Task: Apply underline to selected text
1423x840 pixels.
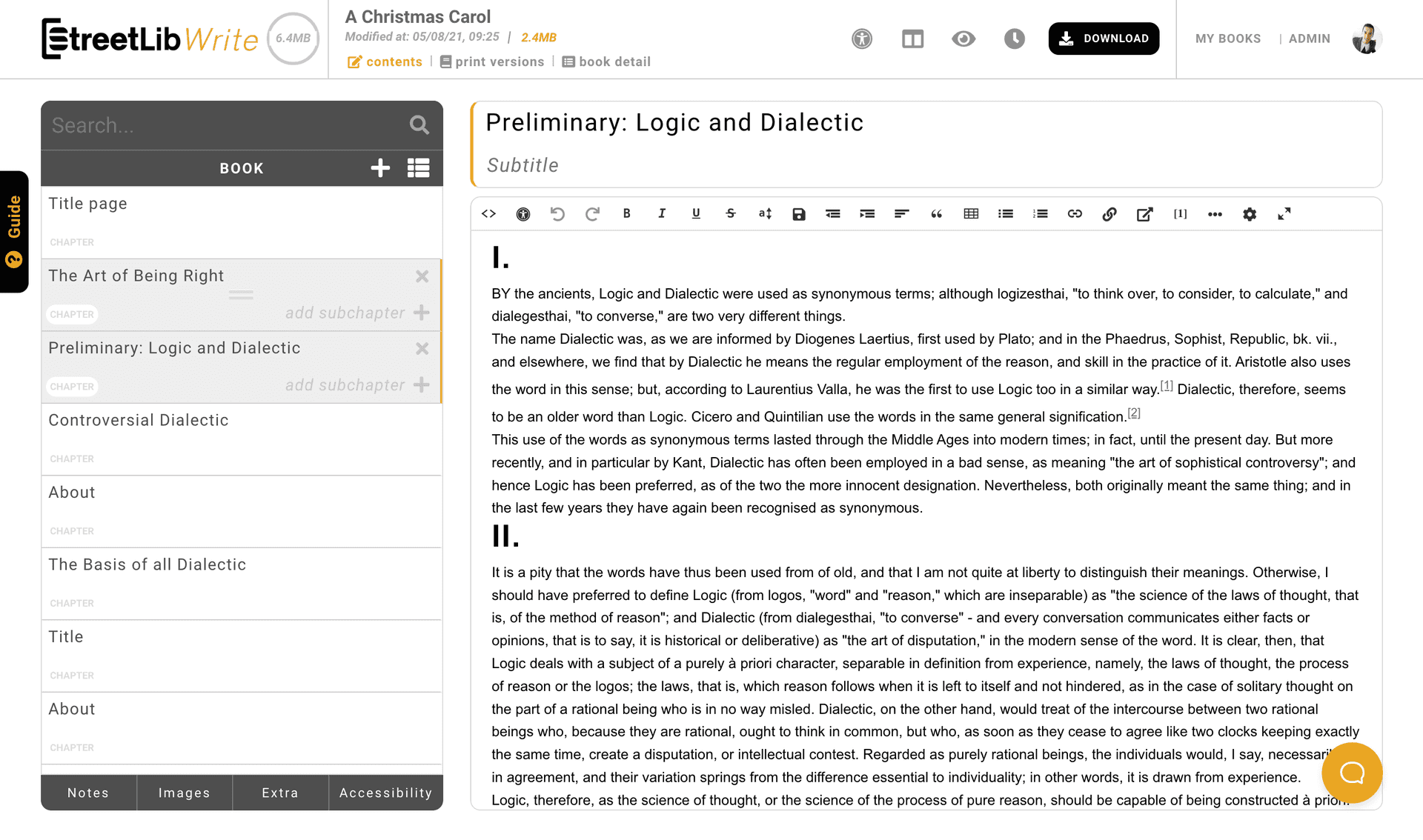Action: (696, 213)
